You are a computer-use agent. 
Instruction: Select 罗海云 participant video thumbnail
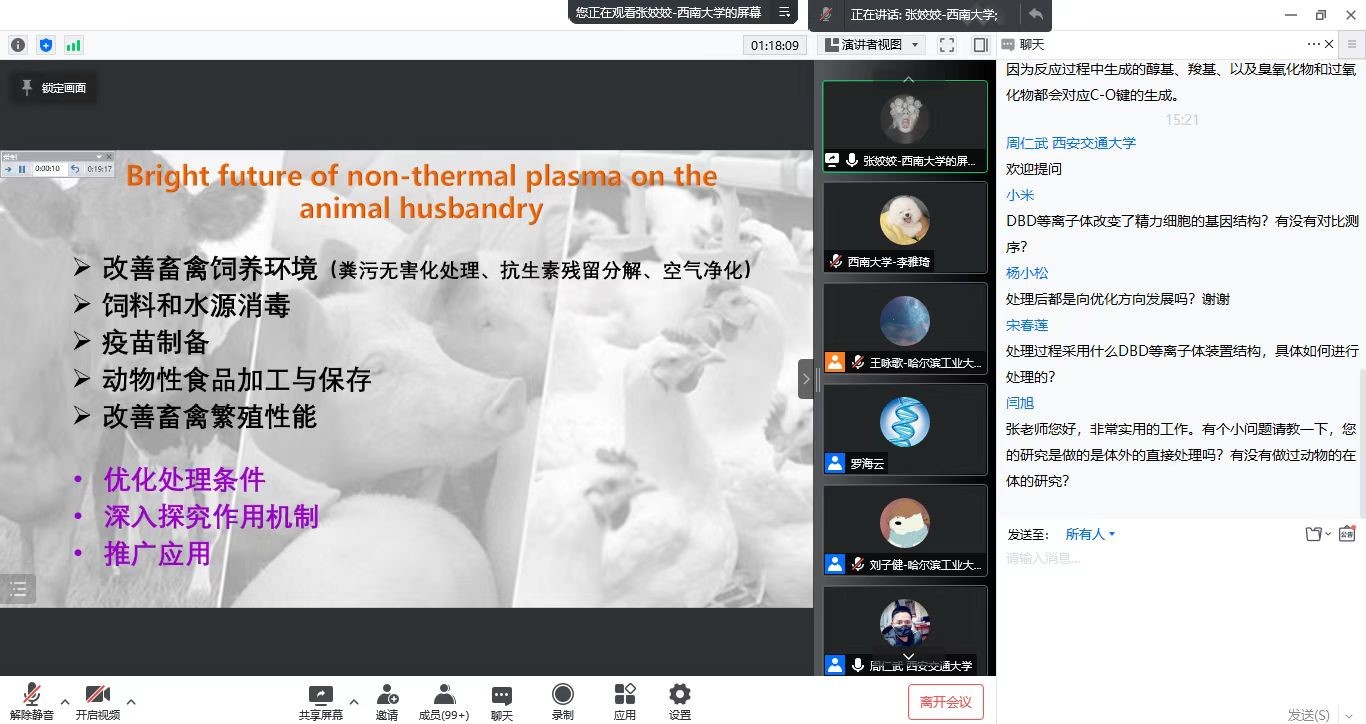coord(905,430)
